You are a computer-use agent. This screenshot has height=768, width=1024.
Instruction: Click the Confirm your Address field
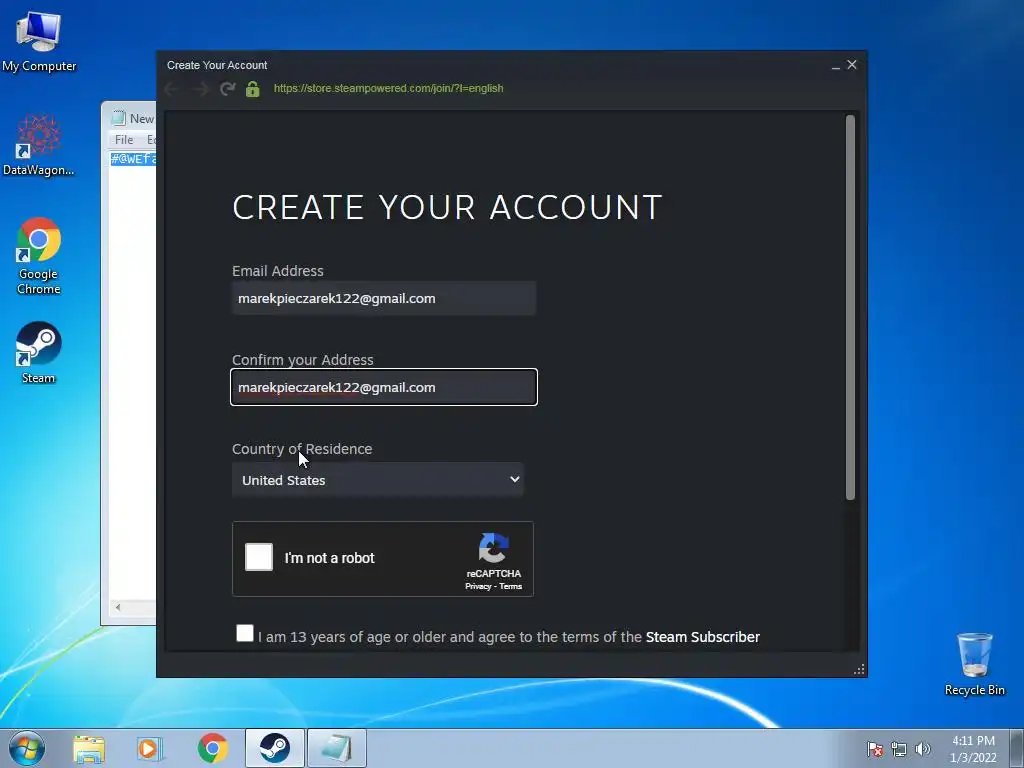pyautogui.click(x=384, y=387)
